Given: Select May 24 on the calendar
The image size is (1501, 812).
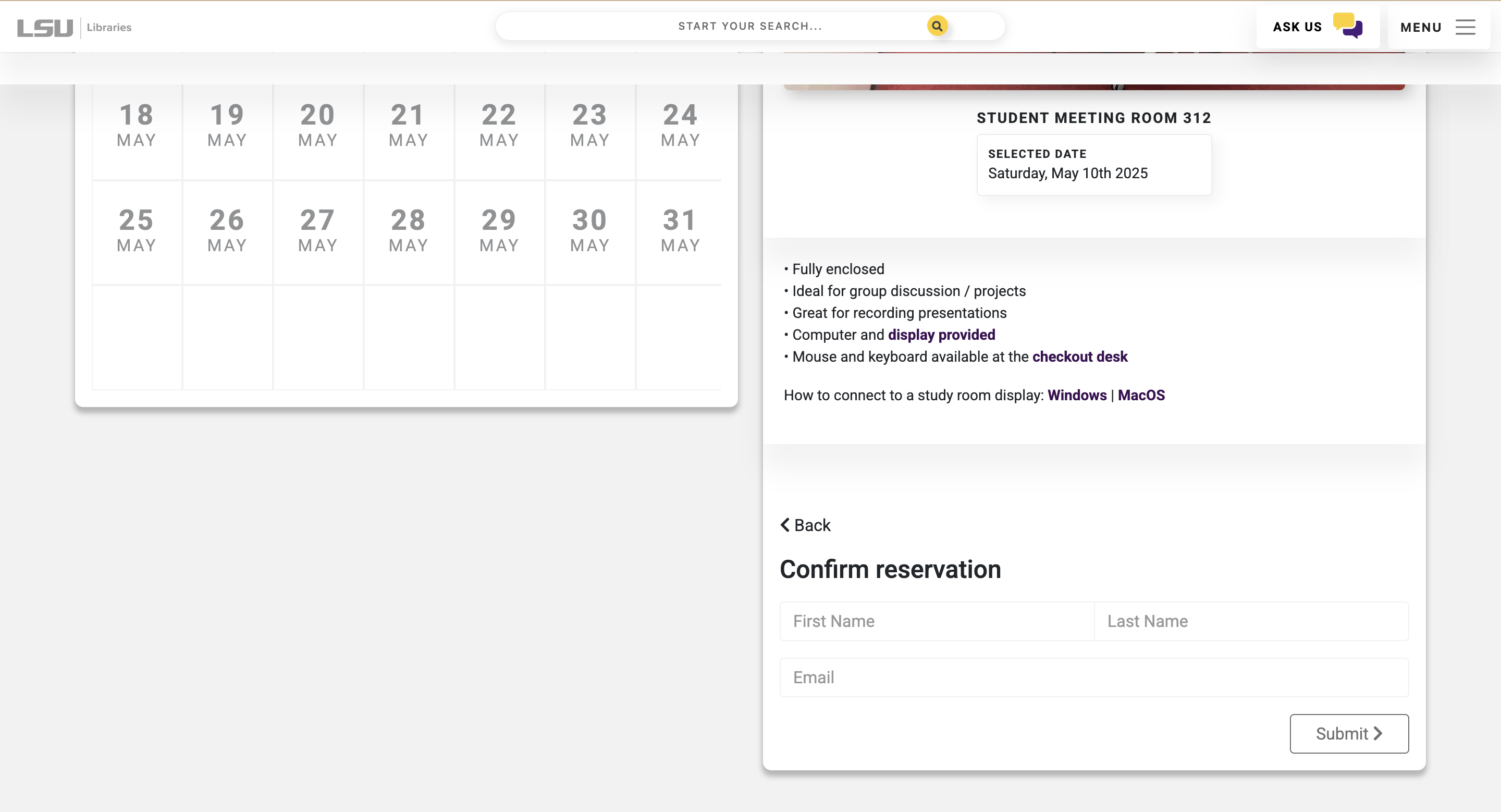Looking at the screenshot, I should tap(680, 125).
